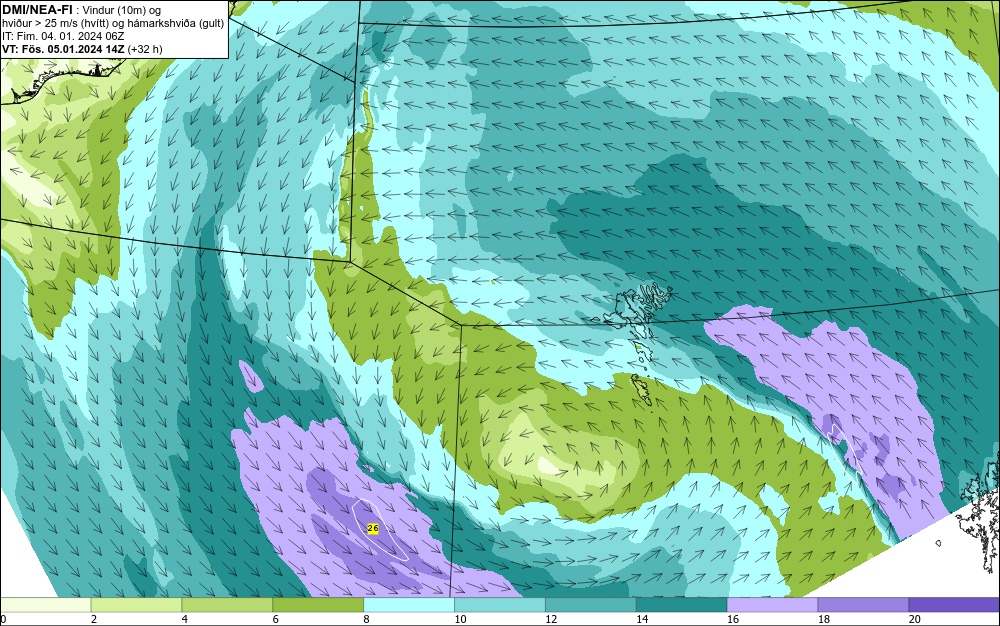Screen dimensions: 1000x626
Task: Click the yellow 26 max gust label
Action: [x=373, y=528]
